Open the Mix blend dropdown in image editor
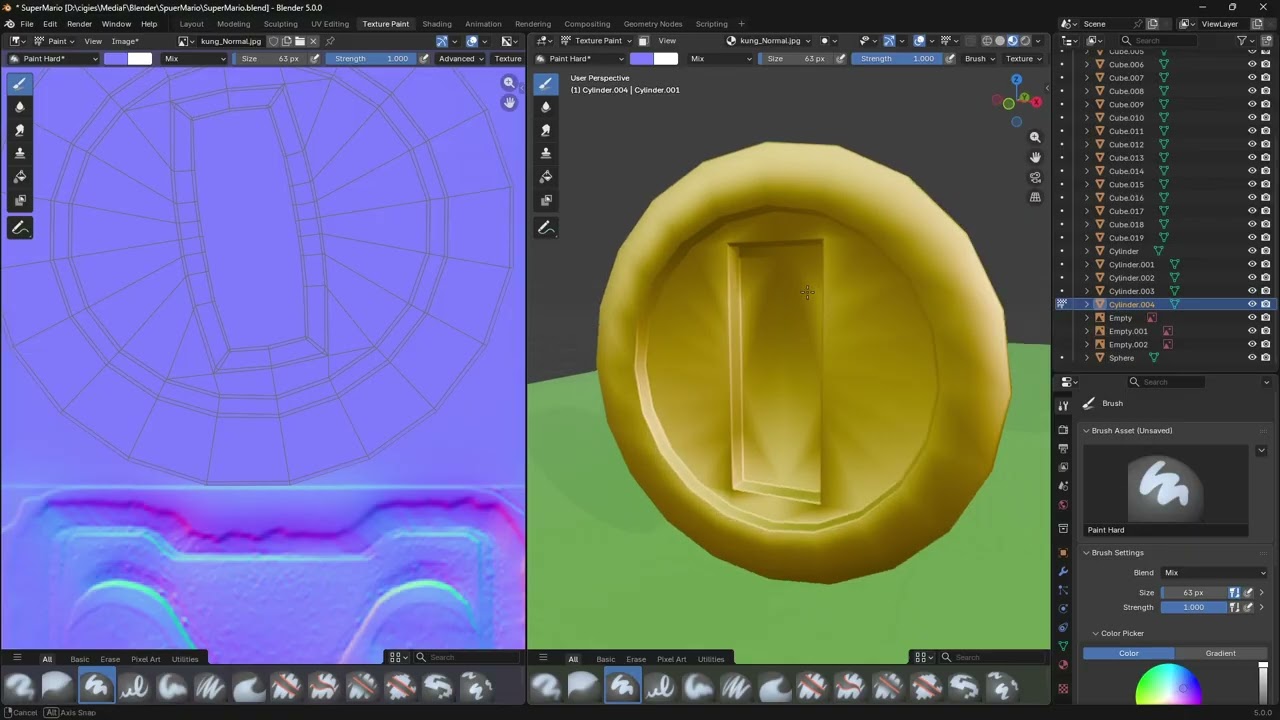The height and width of the screenshot is (720, 1280). (x=195, y=58)
